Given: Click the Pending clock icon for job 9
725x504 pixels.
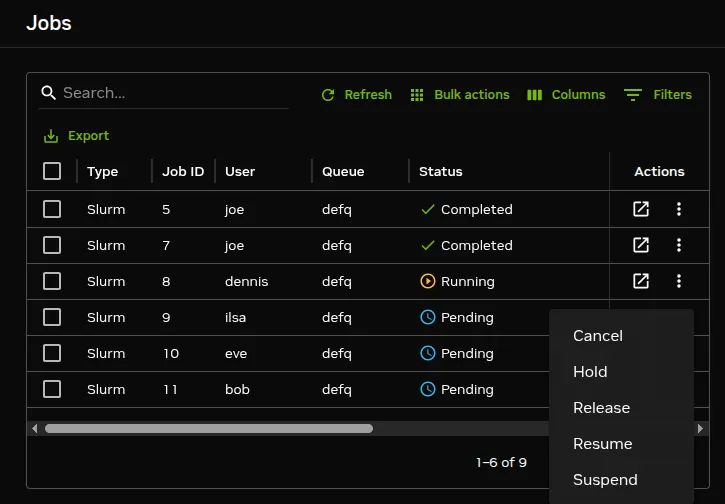Looking at the screenshot, I should click(428, 317).
